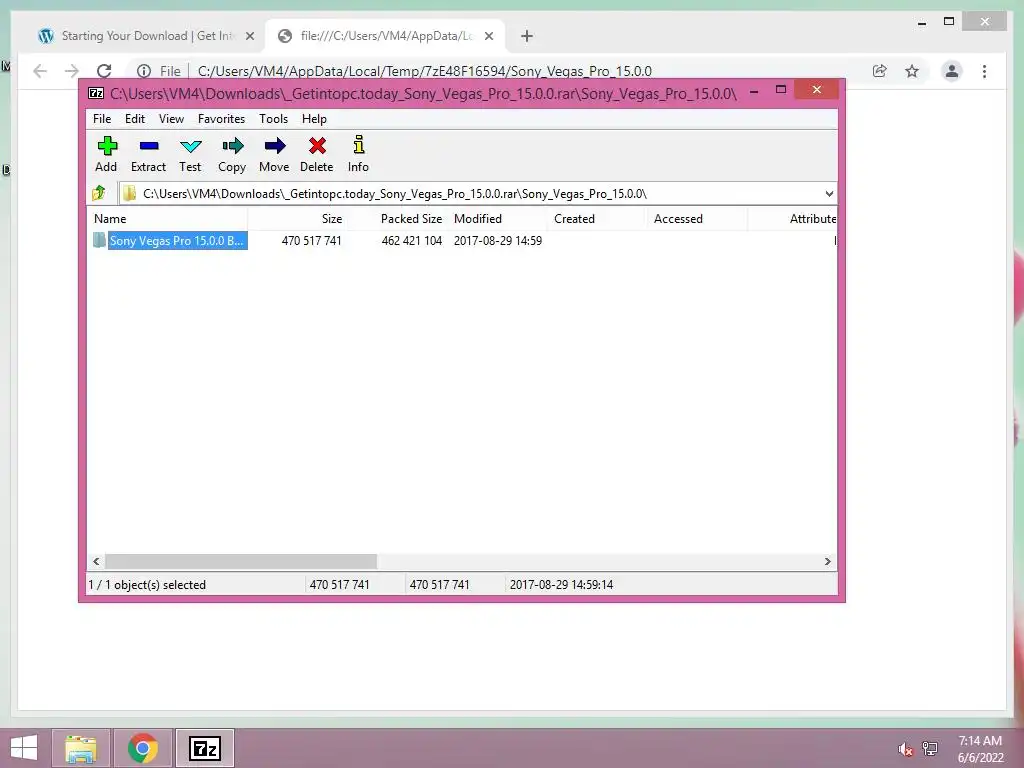The image size is (1024, 768).
Task: Click the modified date 2017-08-29 14:59
Action: click(x=498, y=241)
